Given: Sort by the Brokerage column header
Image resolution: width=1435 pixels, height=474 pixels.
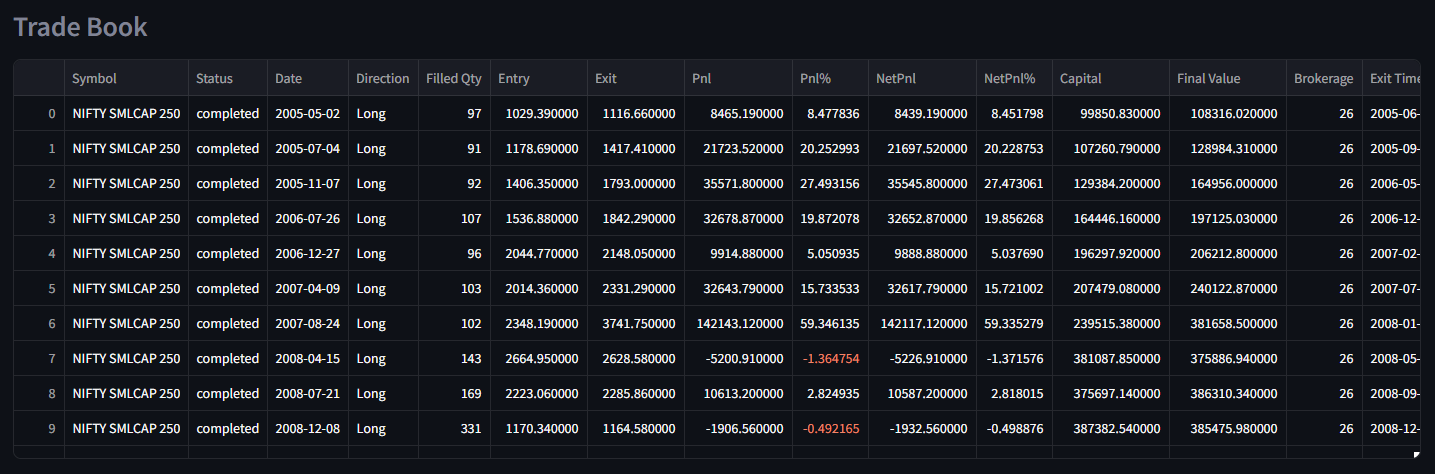Looking at the screenshot, I should pyautogui.click(x=1324, y=78).
